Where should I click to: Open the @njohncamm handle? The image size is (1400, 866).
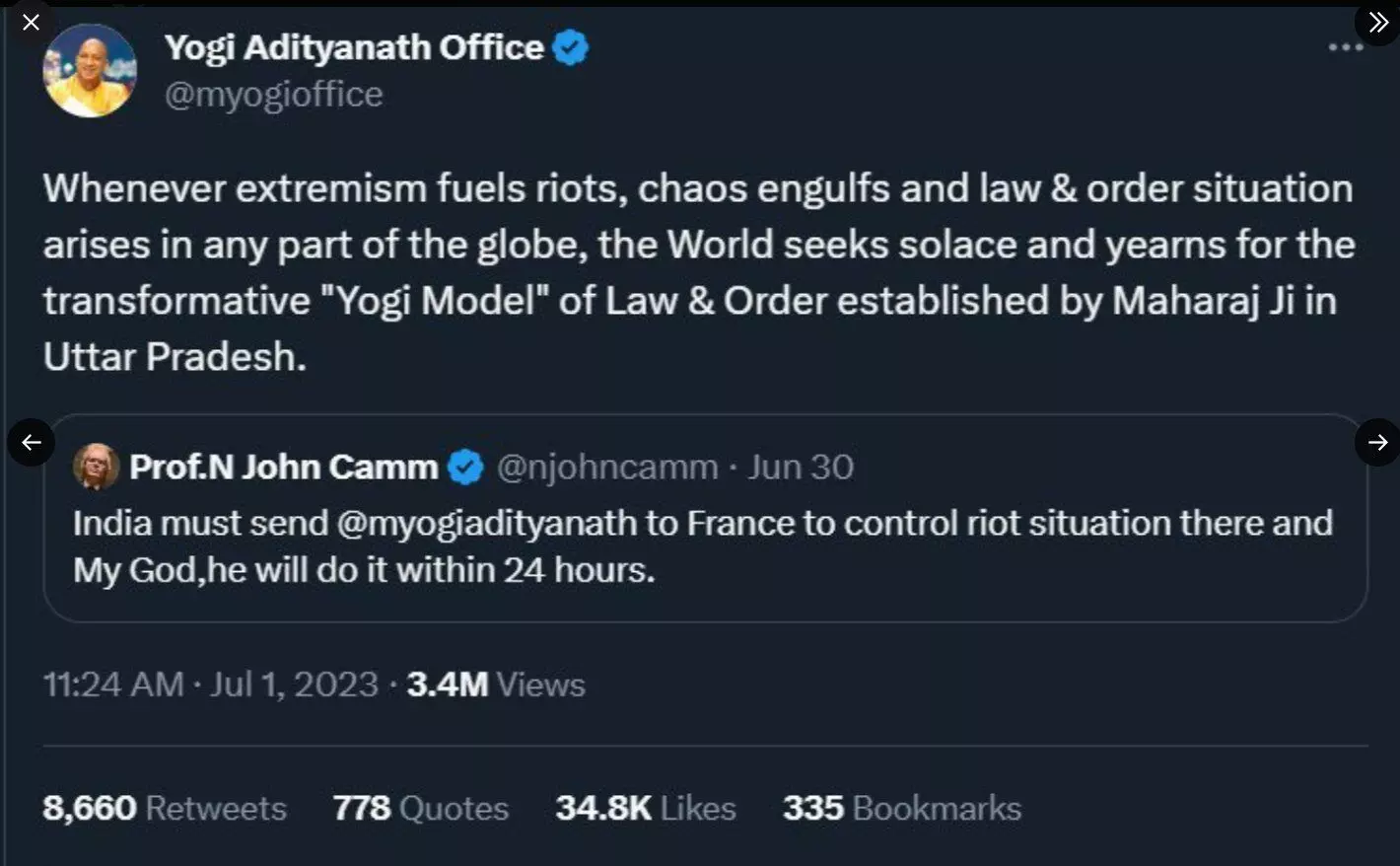pyautogui.click(x=607, y=467)
